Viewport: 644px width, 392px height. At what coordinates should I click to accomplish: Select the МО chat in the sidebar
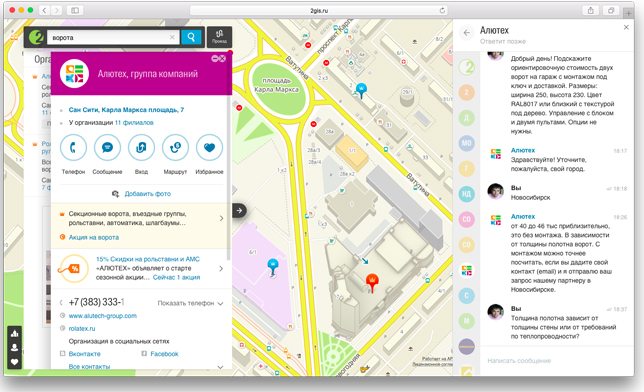tap(467, 143)
